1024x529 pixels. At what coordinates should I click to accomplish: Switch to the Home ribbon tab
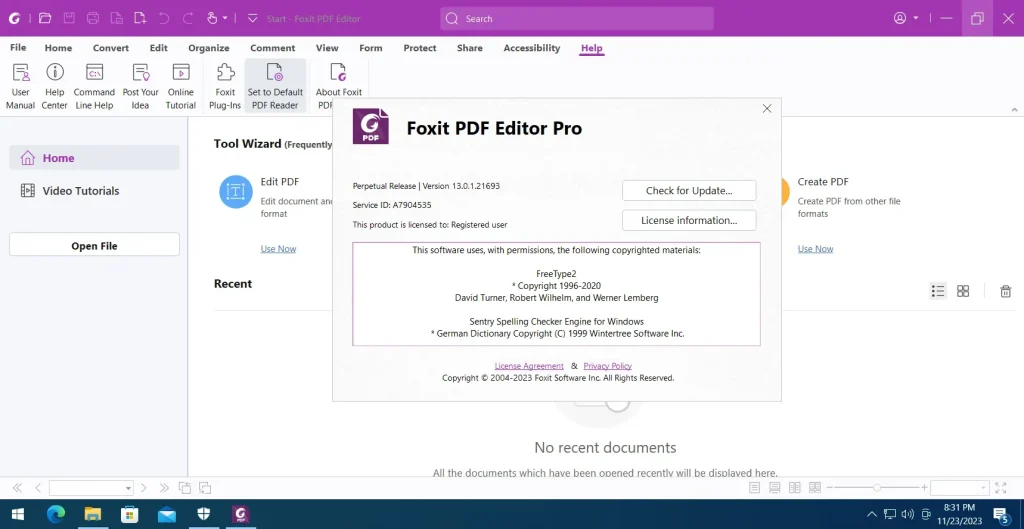click(x=58, y=48)
